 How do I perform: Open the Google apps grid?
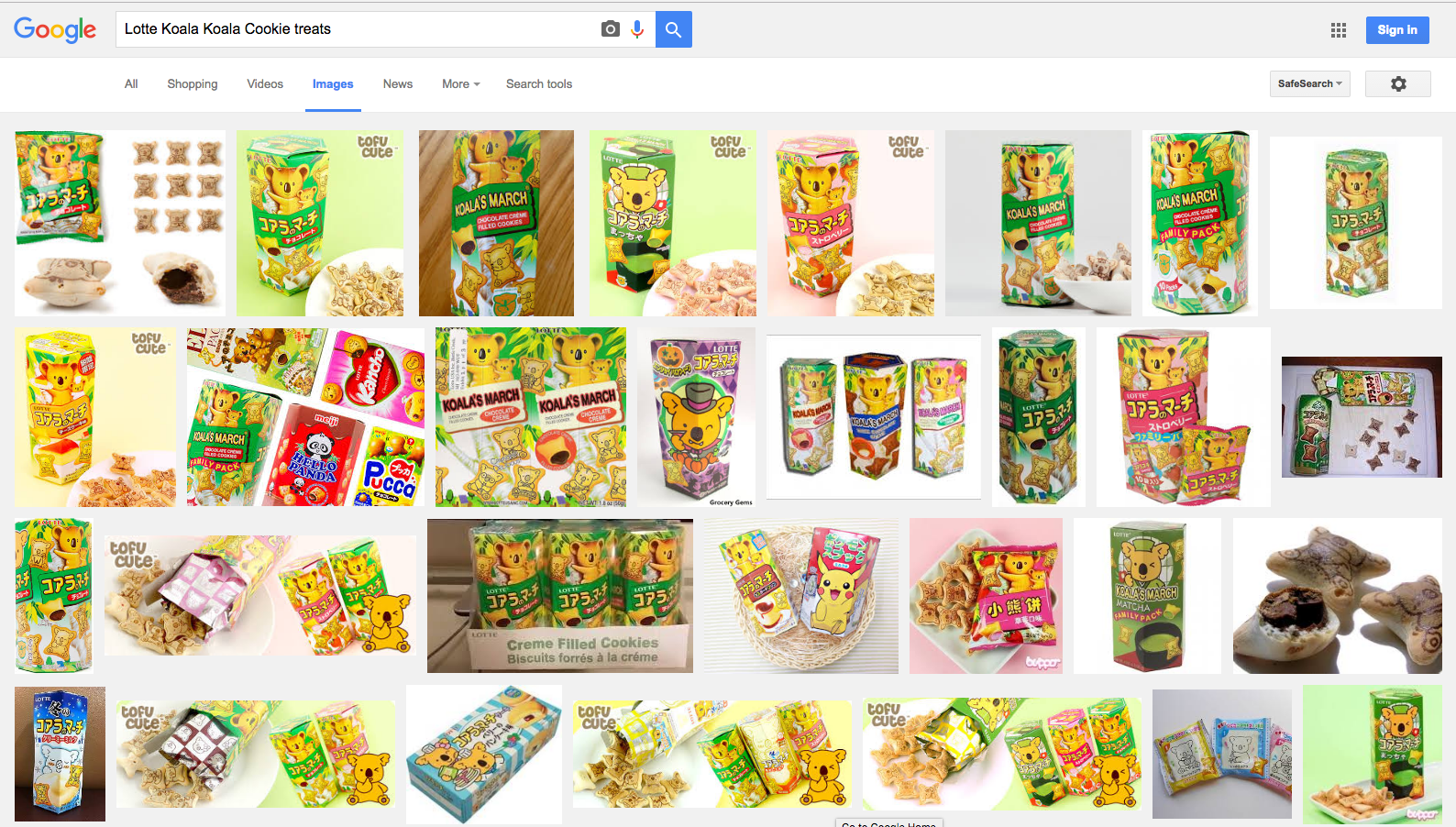[1339, 30]
